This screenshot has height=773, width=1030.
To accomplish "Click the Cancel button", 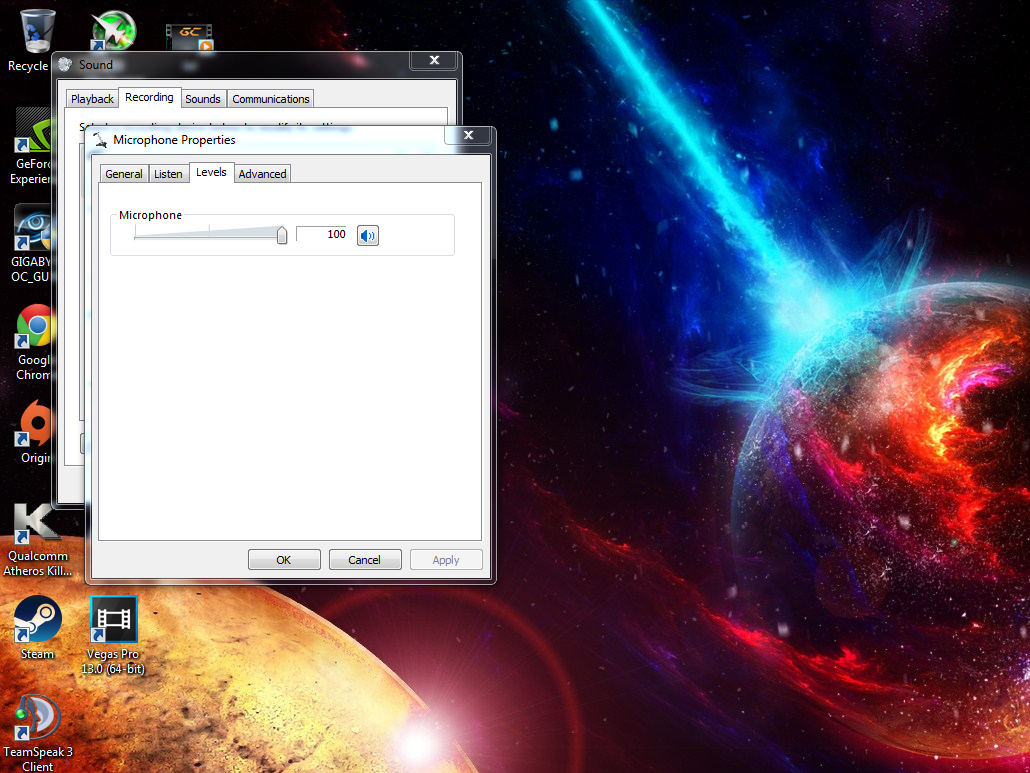I will tap(365, 560).
